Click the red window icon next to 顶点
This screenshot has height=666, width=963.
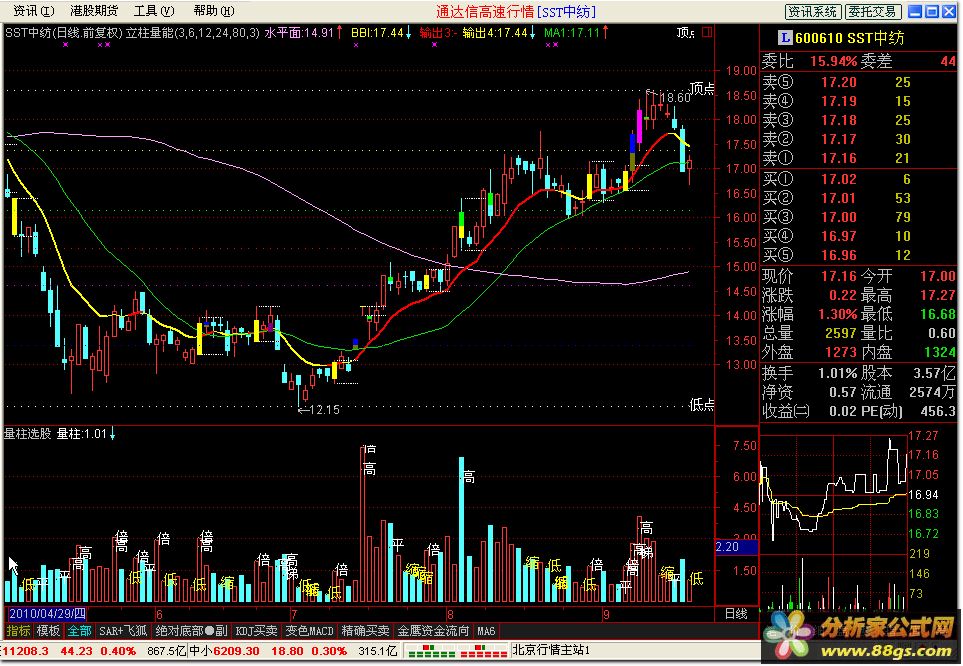pos(707,32)
